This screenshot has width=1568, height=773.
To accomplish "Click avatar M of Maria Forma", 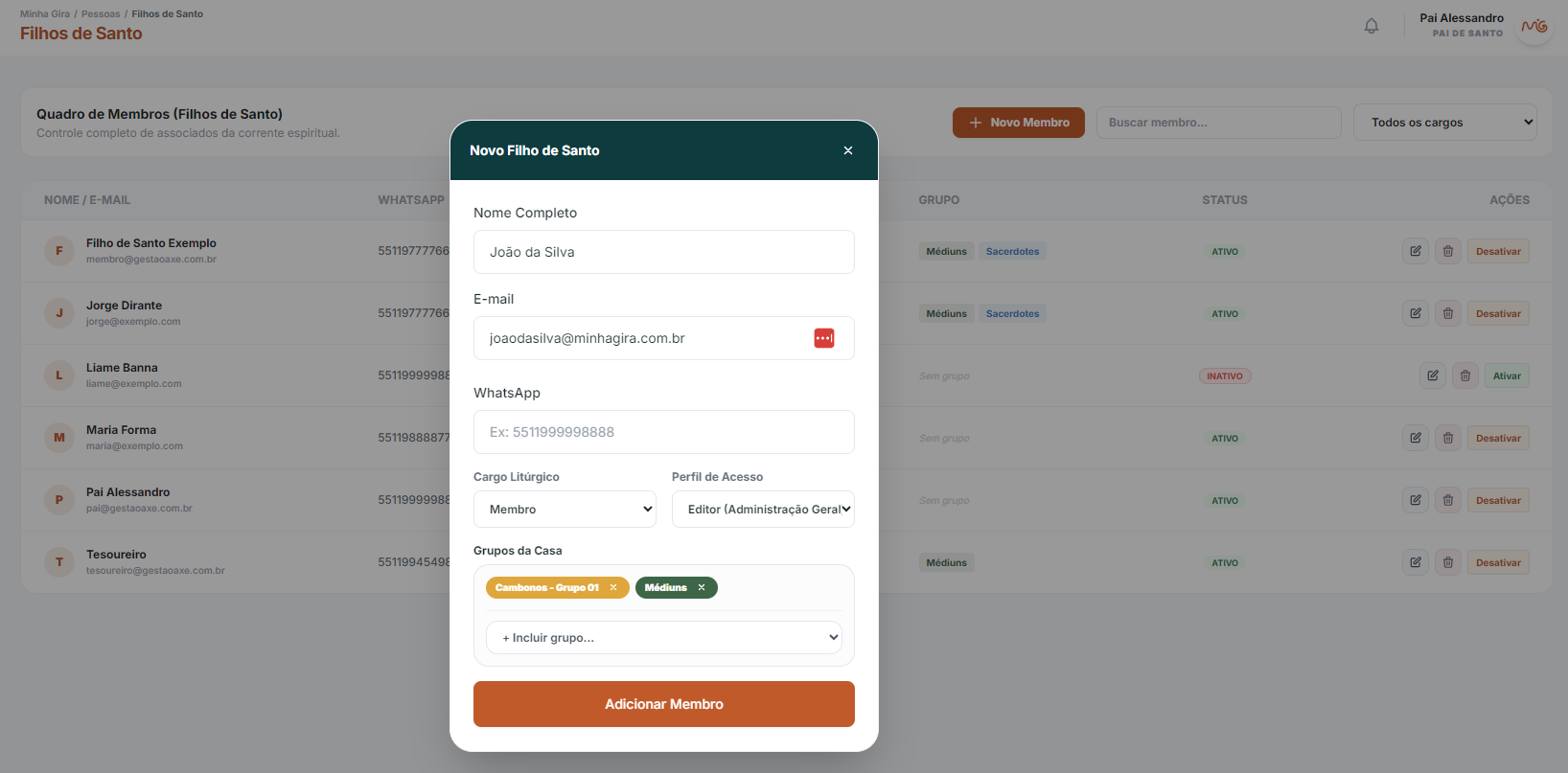I will [x=59, y=438].
